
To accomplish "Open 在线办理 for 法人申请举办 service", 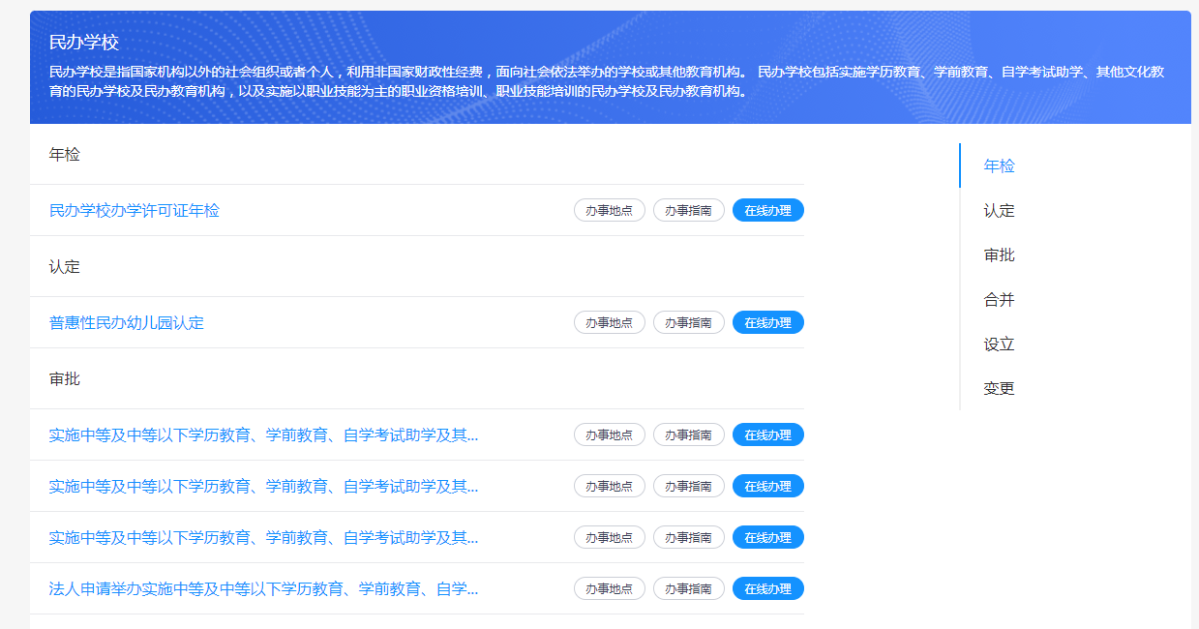I will click(x=767, y=588).
